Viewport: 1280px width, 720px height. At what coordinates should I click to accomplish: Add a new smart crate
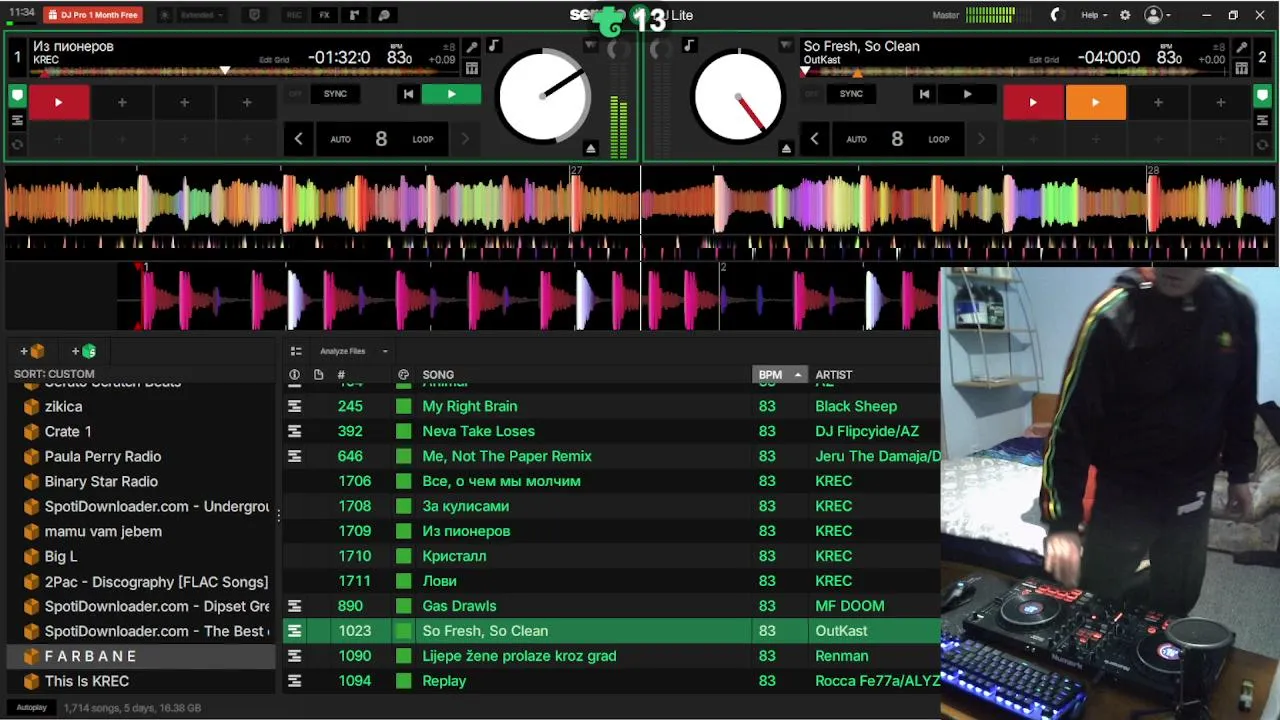tap(83, 351)
